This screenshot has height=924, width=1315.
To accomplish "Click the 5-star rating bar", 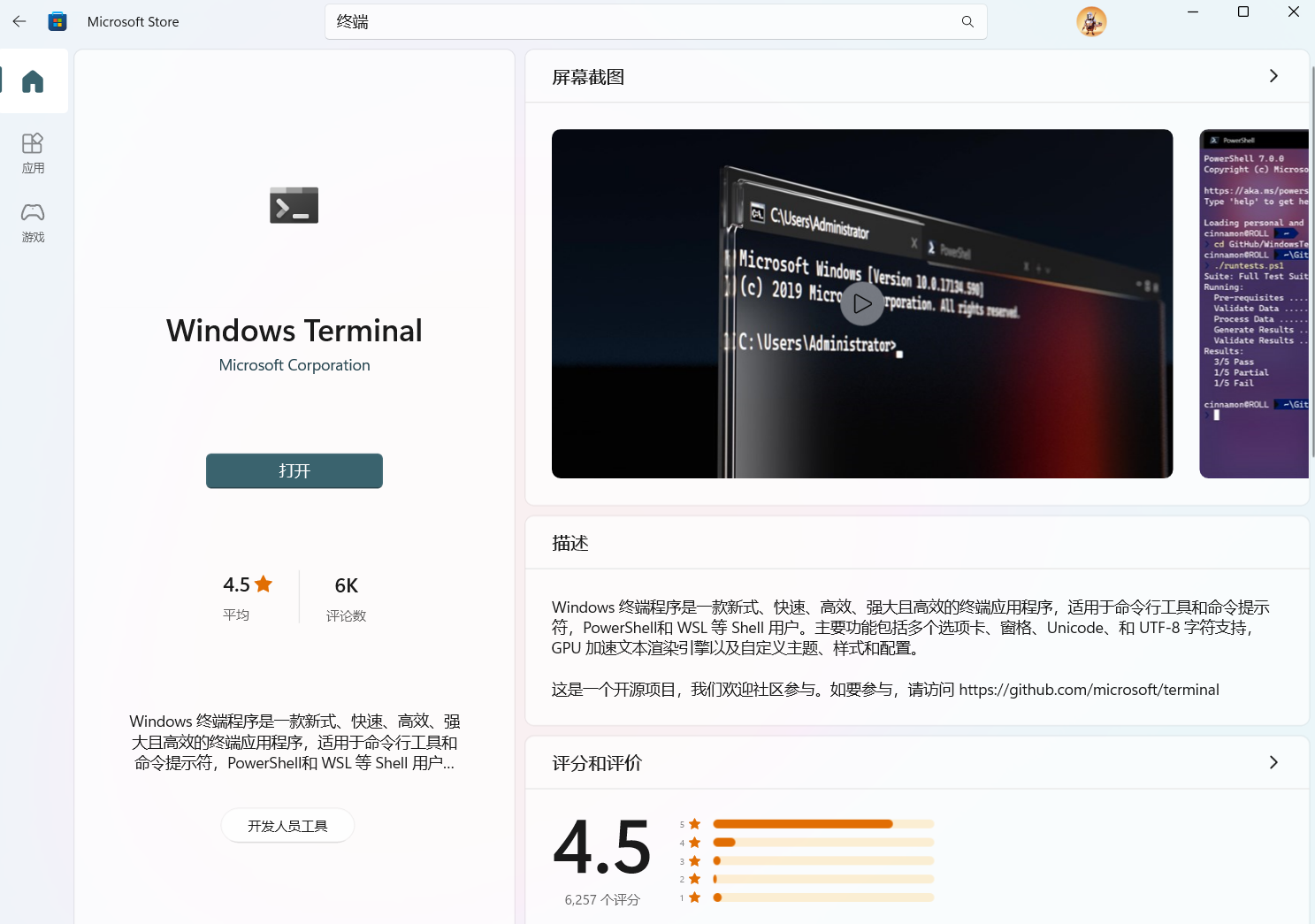I will coord(823,824).
